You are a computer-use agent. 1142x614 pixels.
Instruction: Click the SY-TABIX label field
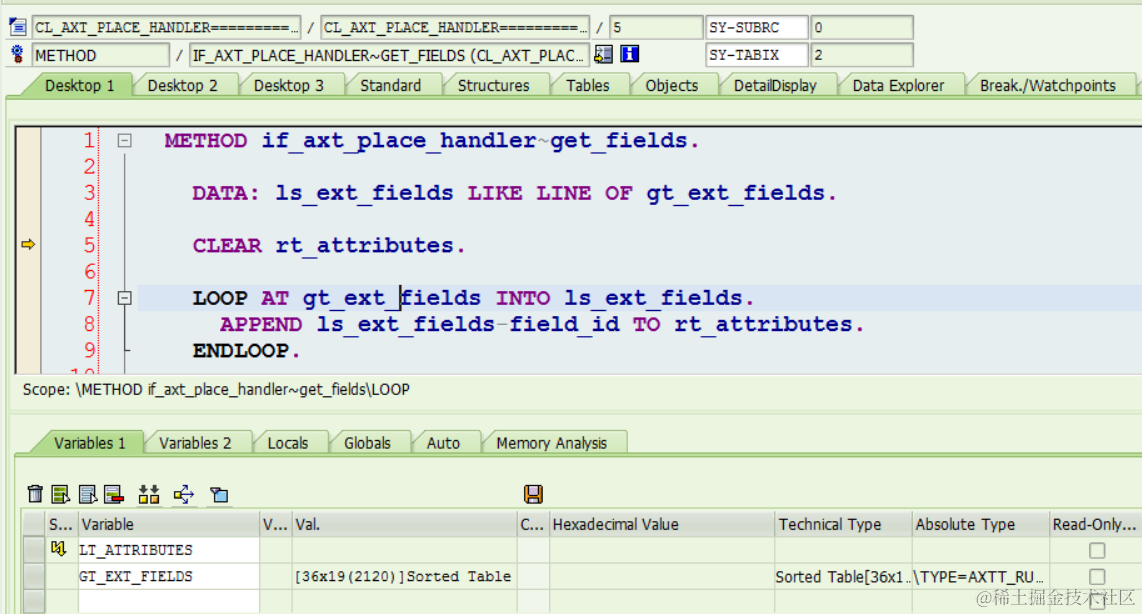(757, 55)
